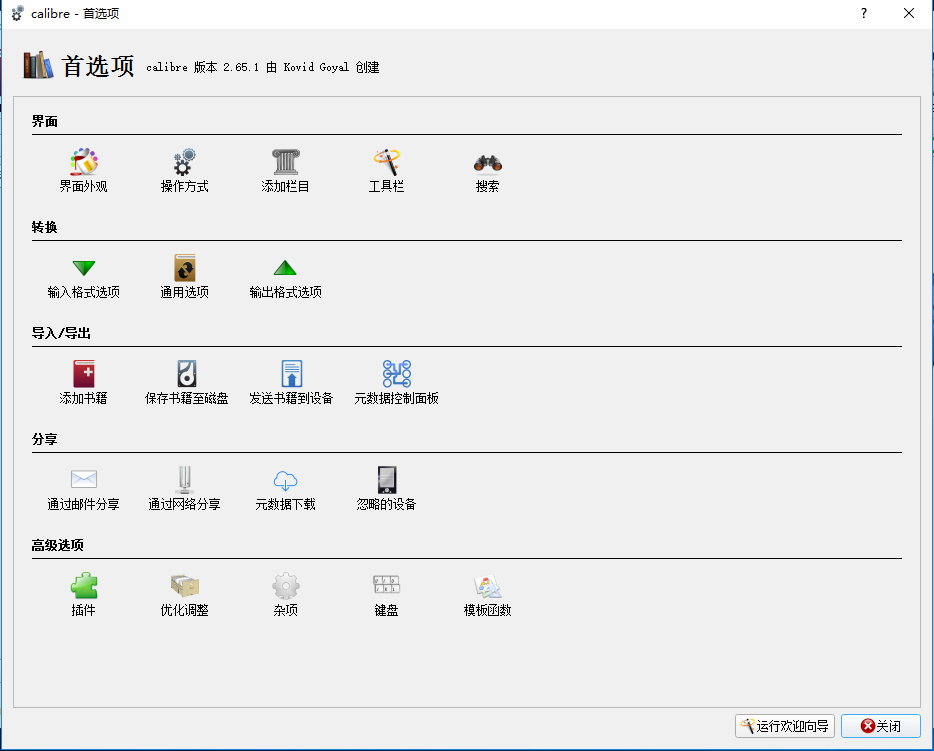Image resolution: width=934 pixels, height=751 pixels.
Task: Click the 高级选项 section heading
Action: coord(58,546)
